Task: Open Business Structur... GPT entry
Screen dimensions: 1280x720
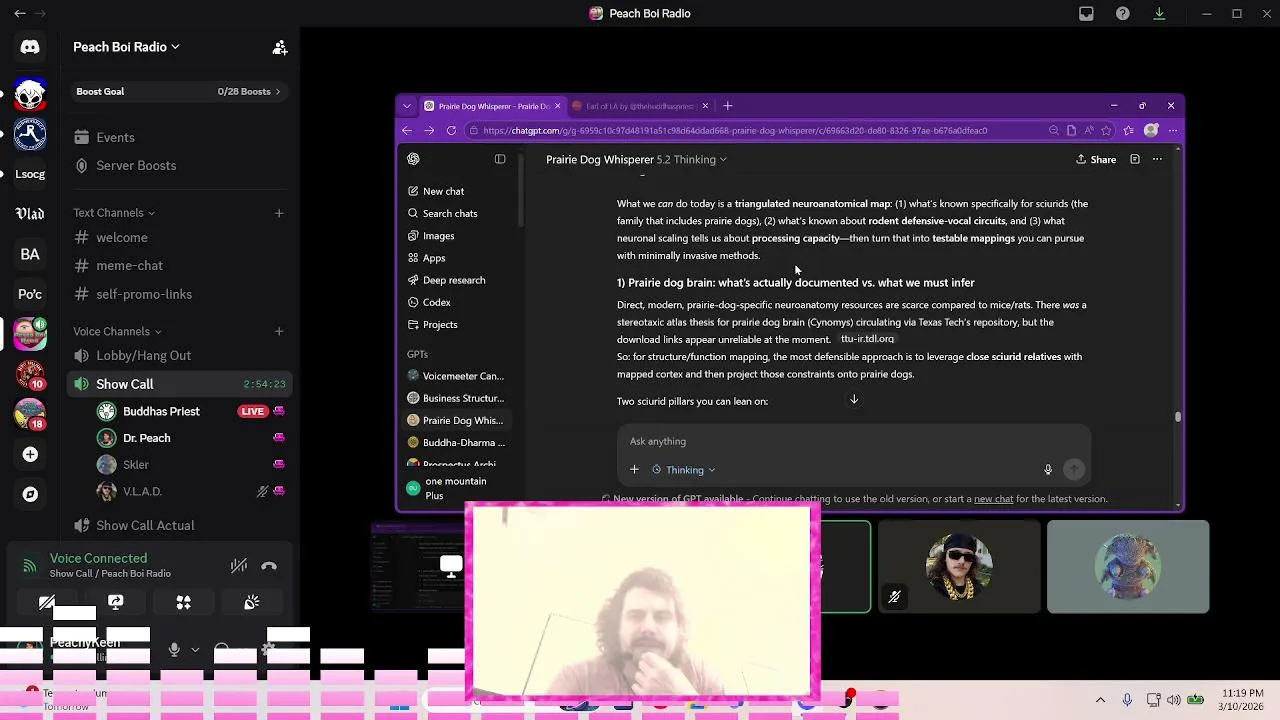Action: tap(456, 398)
